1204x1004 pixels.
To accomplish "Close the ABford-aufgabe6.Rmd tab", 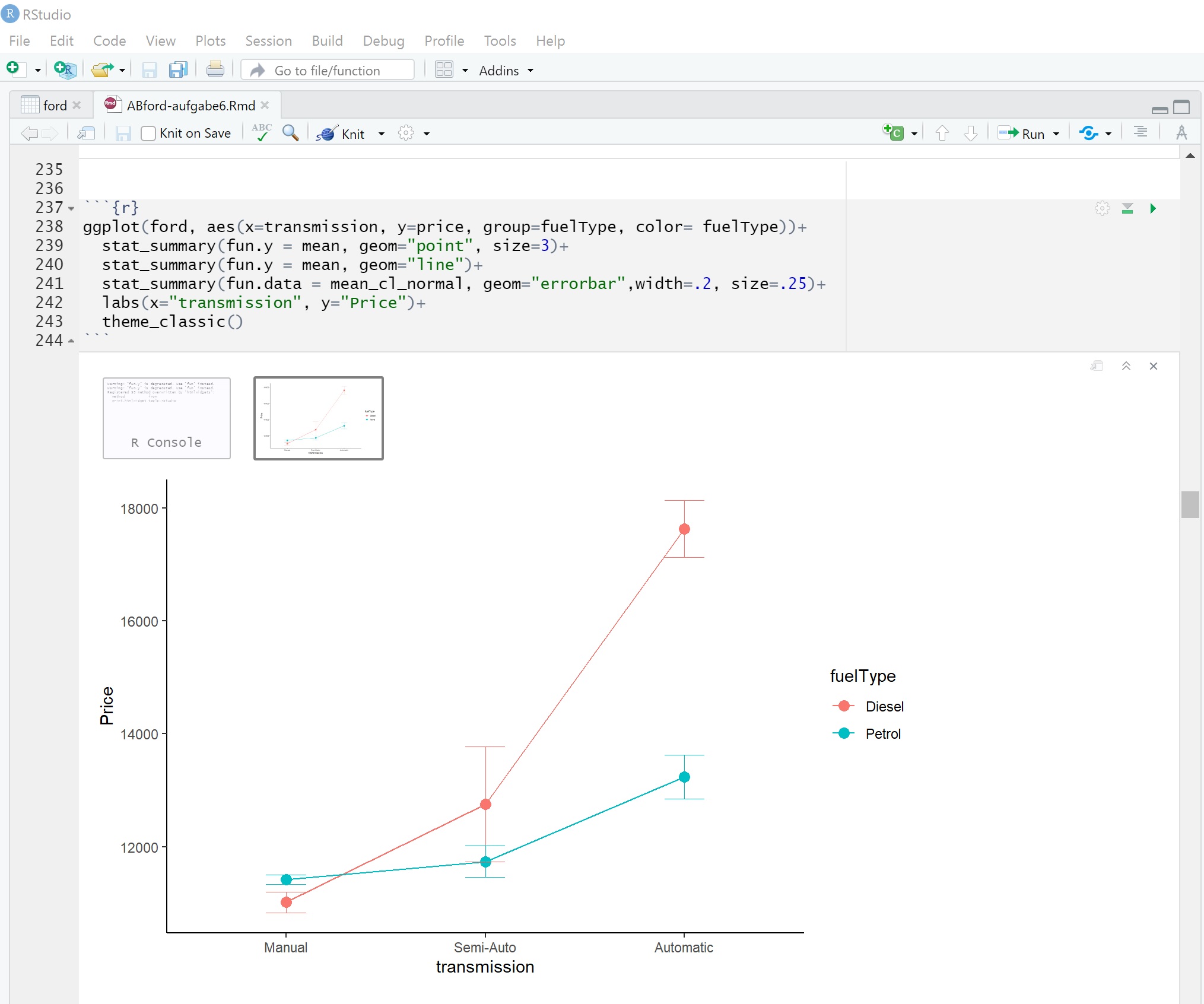I will [x=265, y=105].
